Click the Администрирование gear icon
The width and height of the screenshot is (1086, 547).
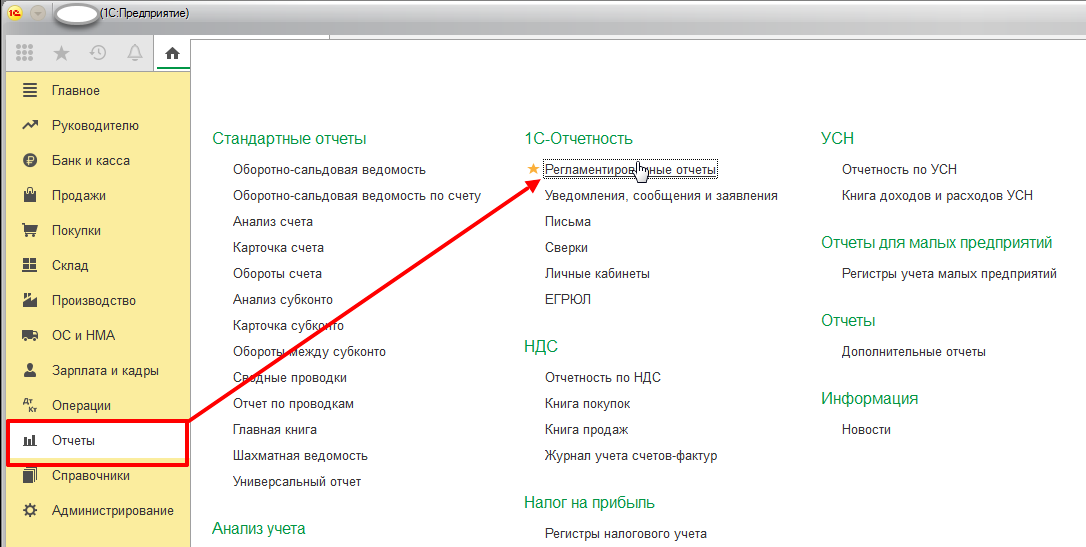[x=30, y=511]
